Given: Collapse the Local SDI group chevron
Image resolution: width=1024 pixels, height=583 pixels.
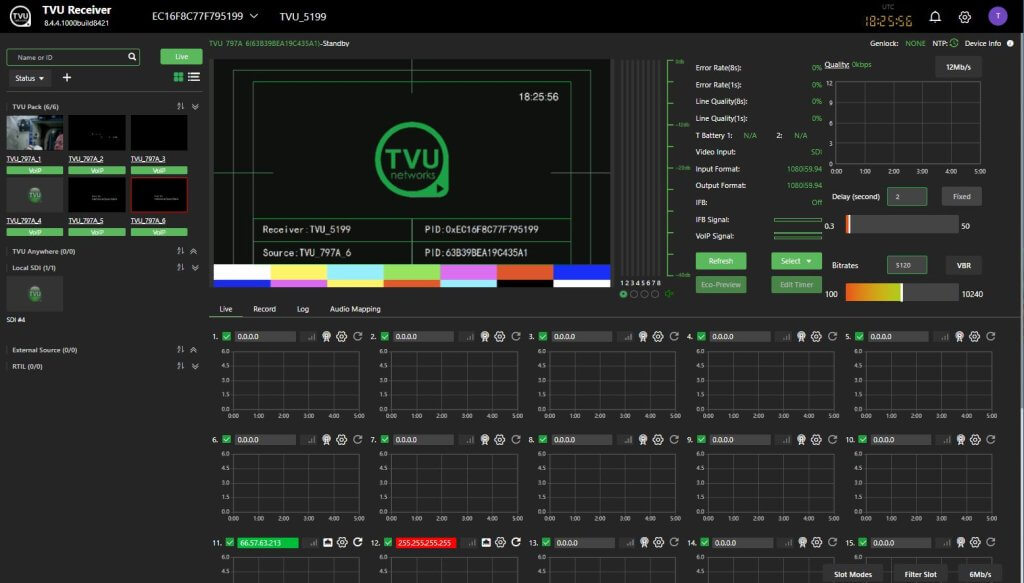Looking at the screenshot, I should [x=195, y=268].
